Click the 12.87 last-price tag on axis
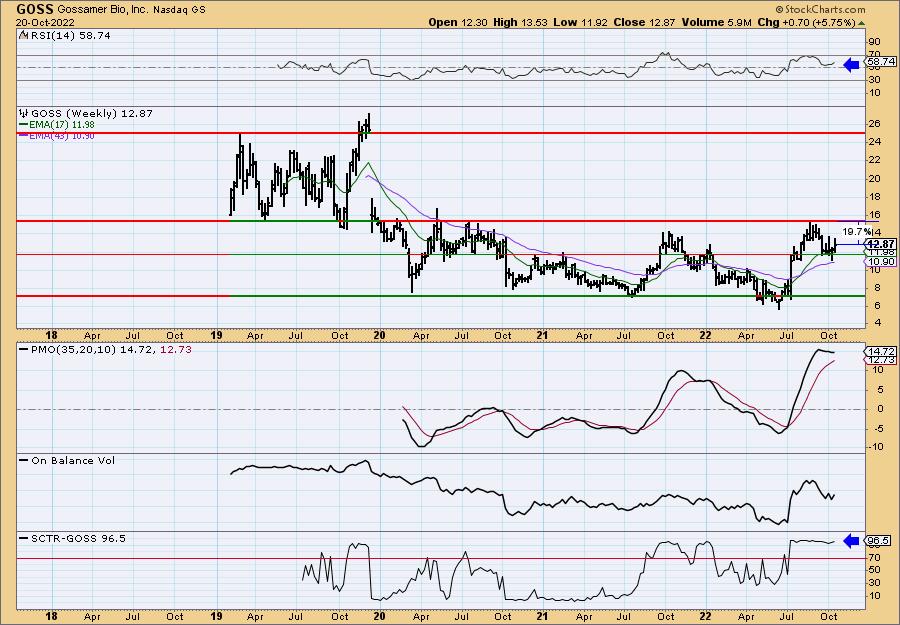This screenshot has width=900, height=625. coord(881,244)
